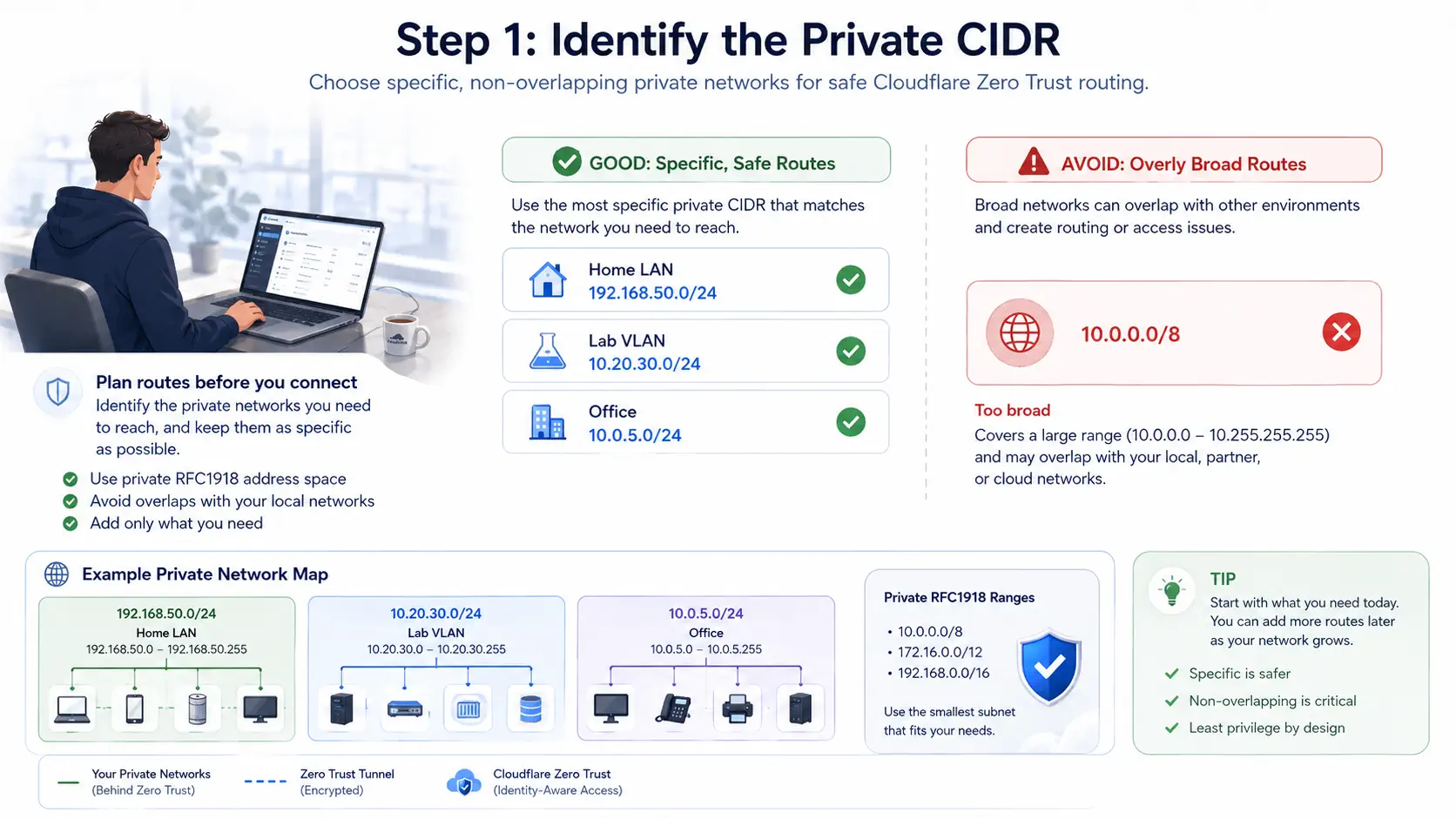Click the range 10.20.30.0 – 10.20.30.255 in the map

pos(436,649)
